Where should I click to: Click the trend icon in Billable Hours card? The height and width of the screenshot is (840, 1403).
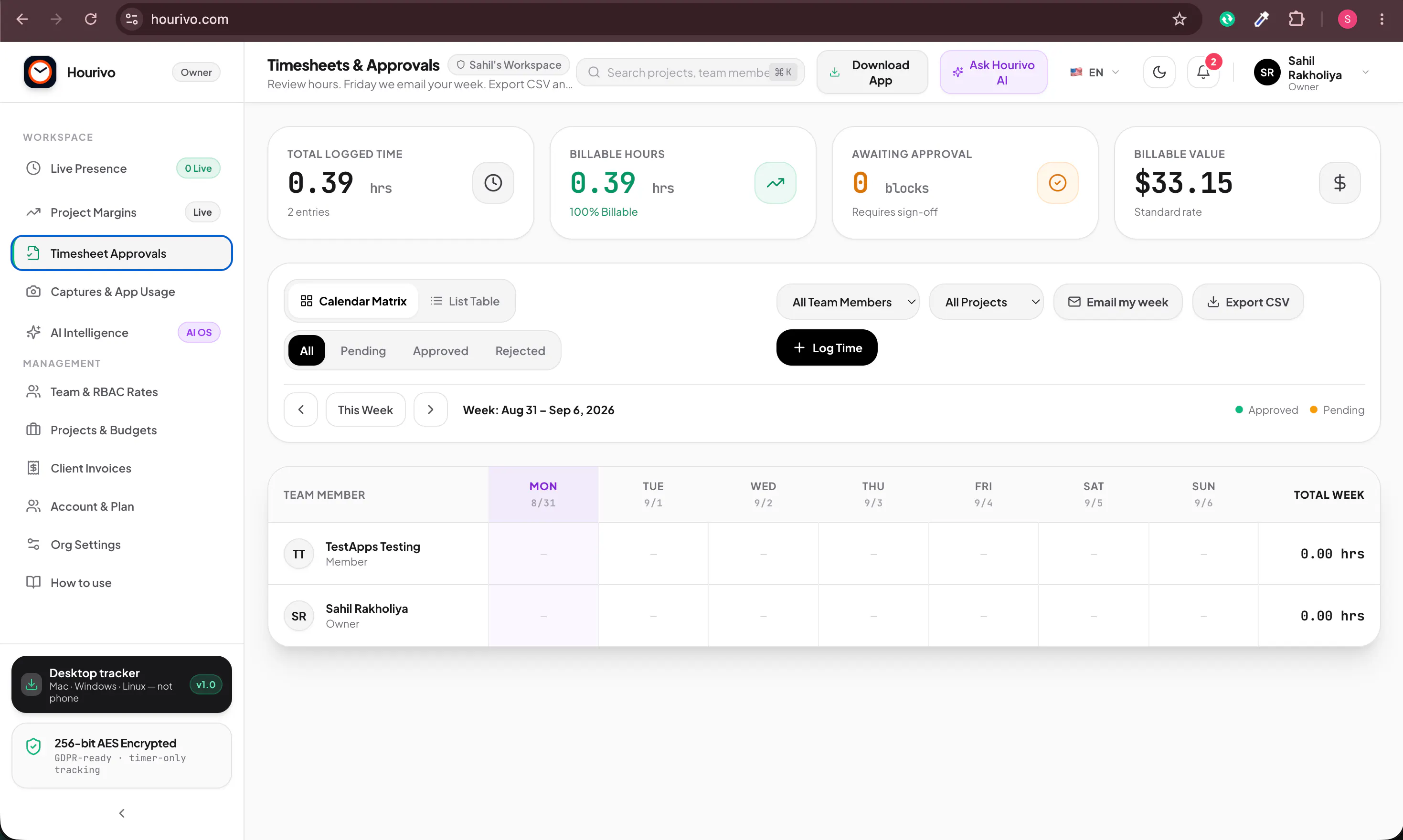[x=775, y=183]
